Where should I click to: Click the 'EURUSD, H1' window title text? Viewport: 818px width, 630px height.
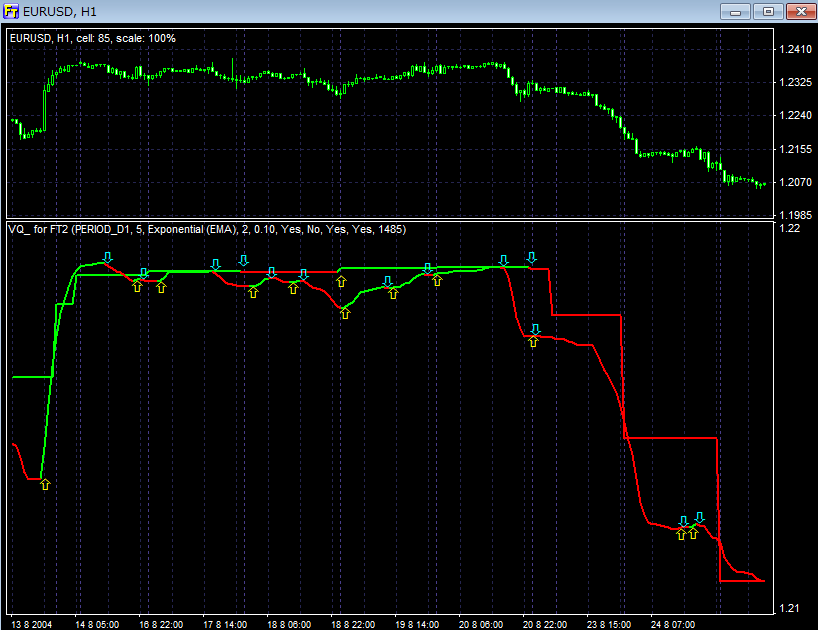tap(60, 11)
